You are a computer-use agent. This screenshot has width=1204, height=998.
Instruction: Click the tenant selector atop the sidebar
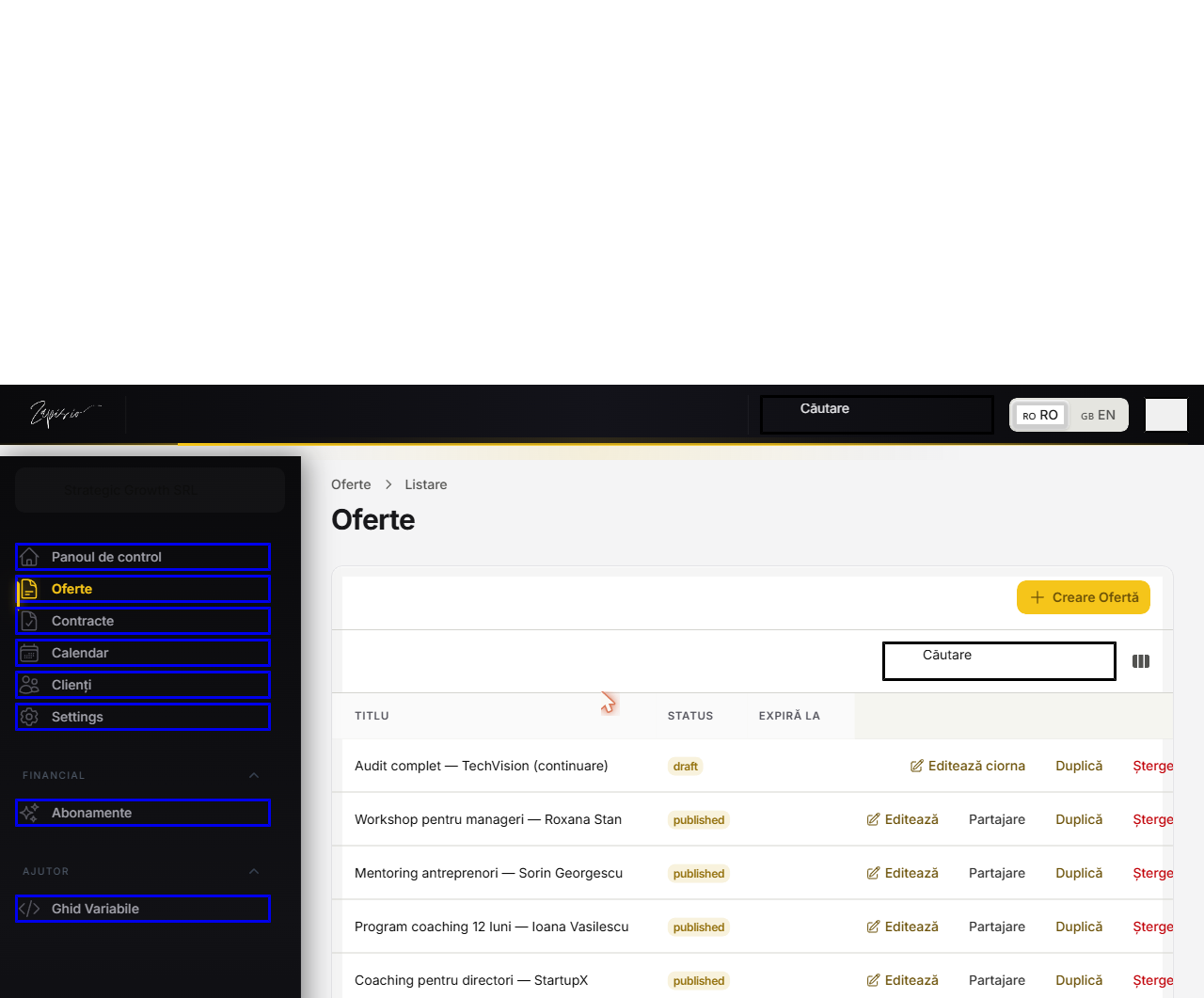click(x=150, y=490)
